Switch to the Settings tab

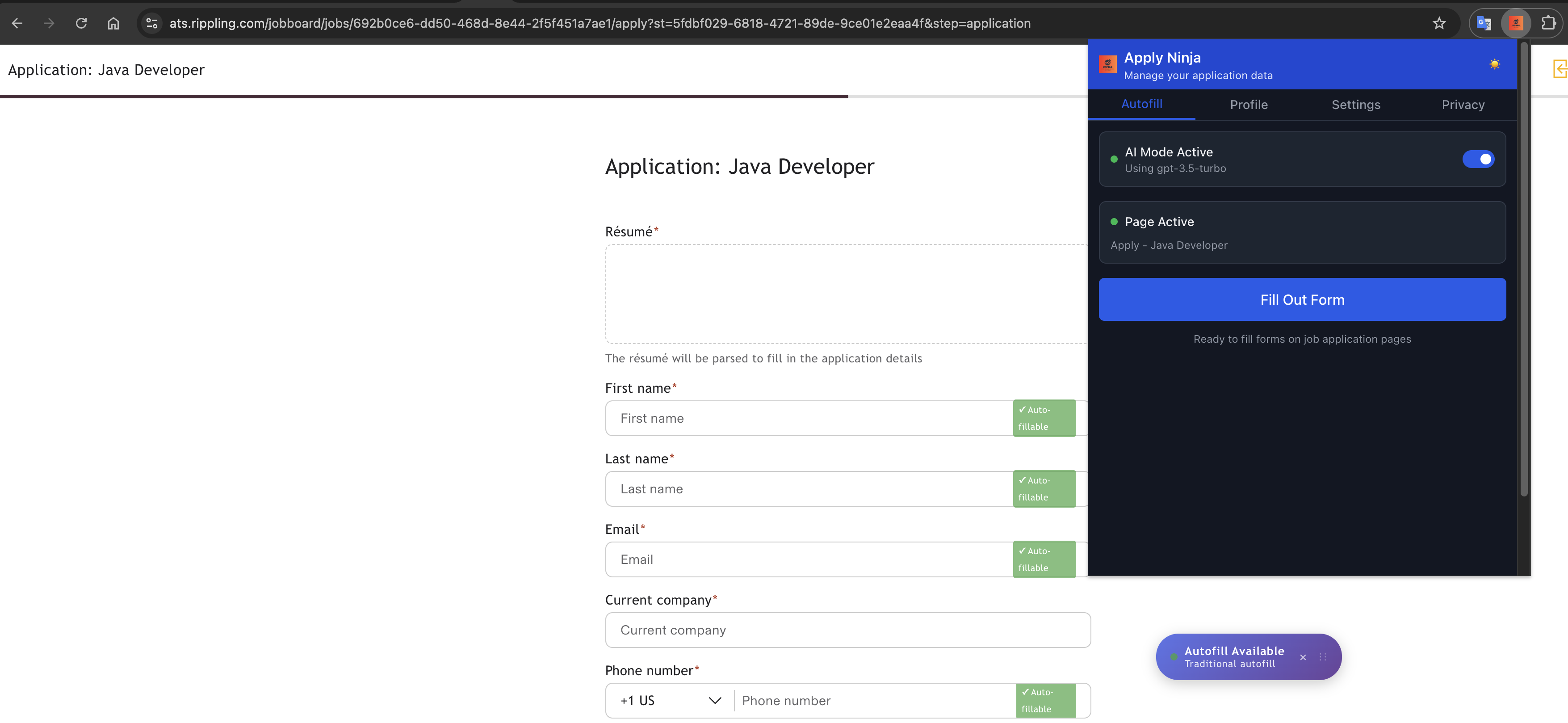[x=1355, y=105]
